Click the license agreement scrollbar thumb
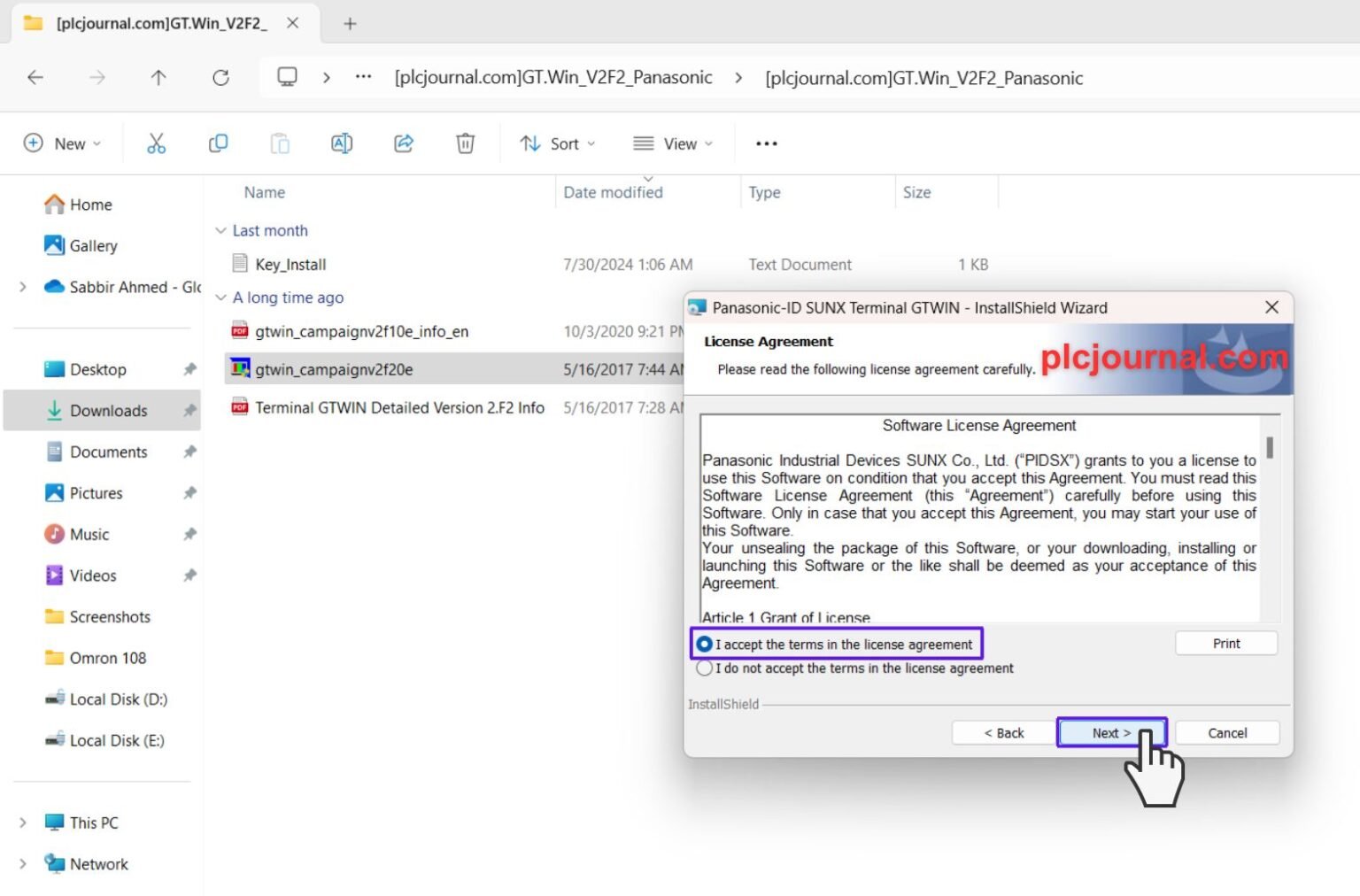The image size is (1360, 896). pos(1270,448)
